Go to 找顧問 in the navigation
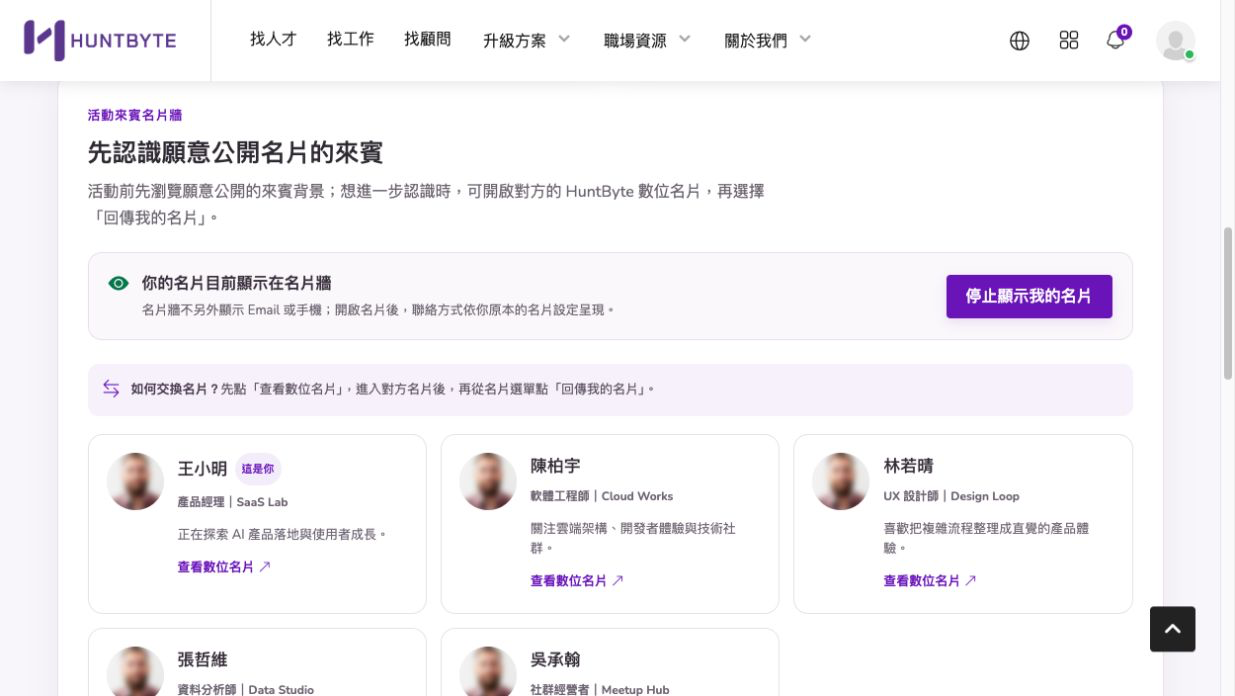Screen dimensions: 1235x696 pos(428,39)
